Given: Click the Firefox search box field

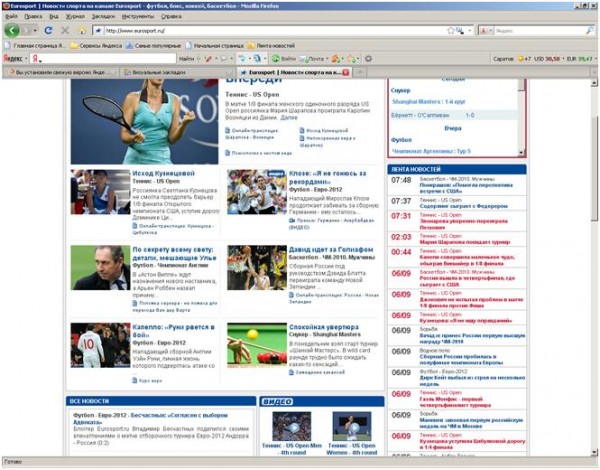Looking at the screenshot, I should click(540, 31).
